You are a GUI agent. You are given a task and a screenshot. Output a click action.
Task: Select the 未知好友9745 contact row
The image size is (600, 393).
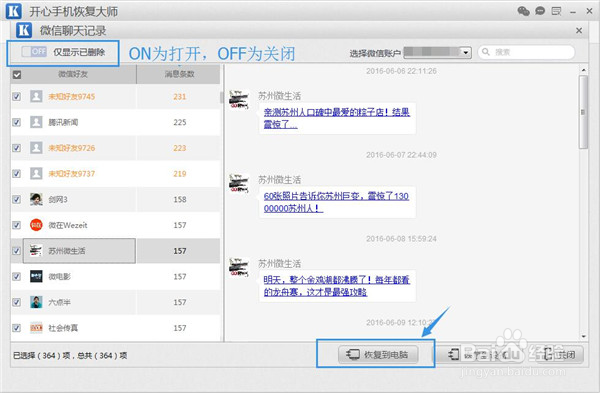point(115,96)
